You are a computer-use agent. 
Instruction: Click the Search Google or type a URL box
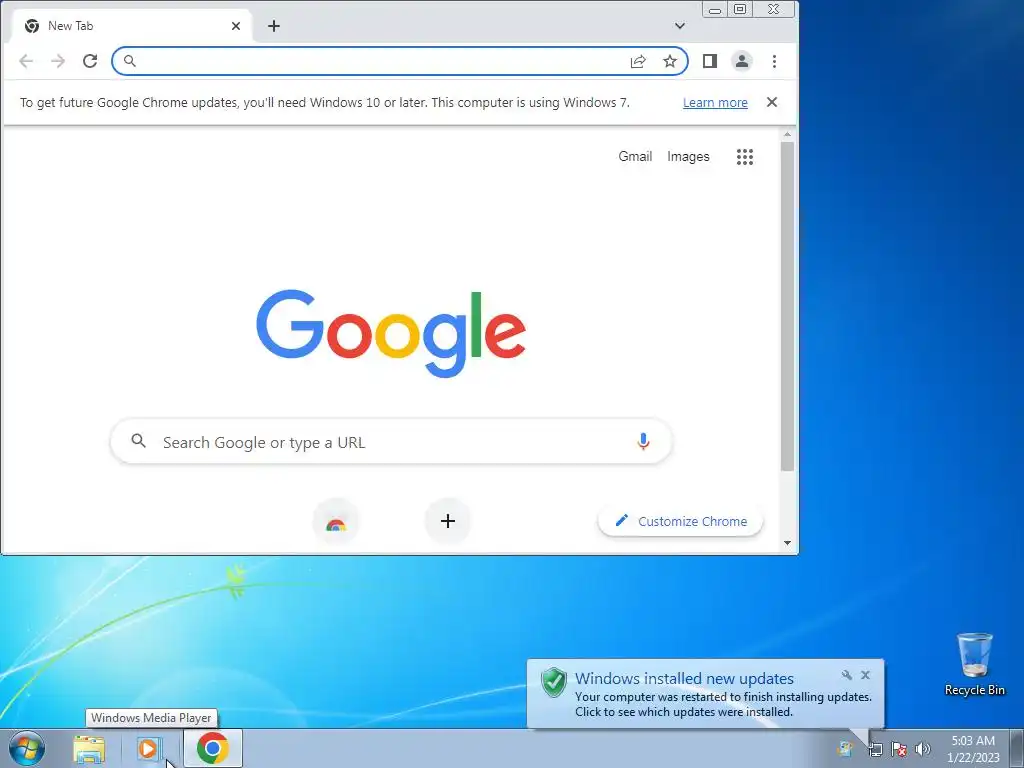coord(391,442)
